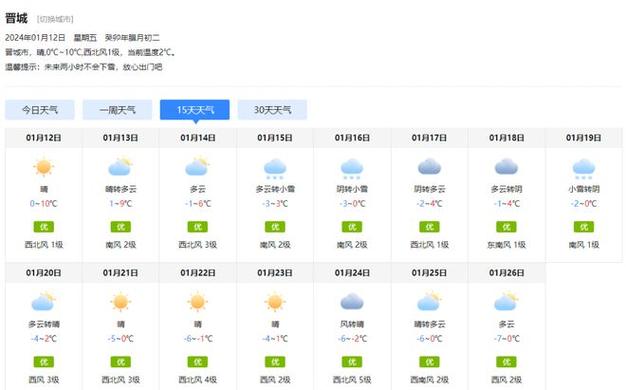
Task: Click 阴转小雪 condition under 01月16日
Action: [x=352, y=189]
